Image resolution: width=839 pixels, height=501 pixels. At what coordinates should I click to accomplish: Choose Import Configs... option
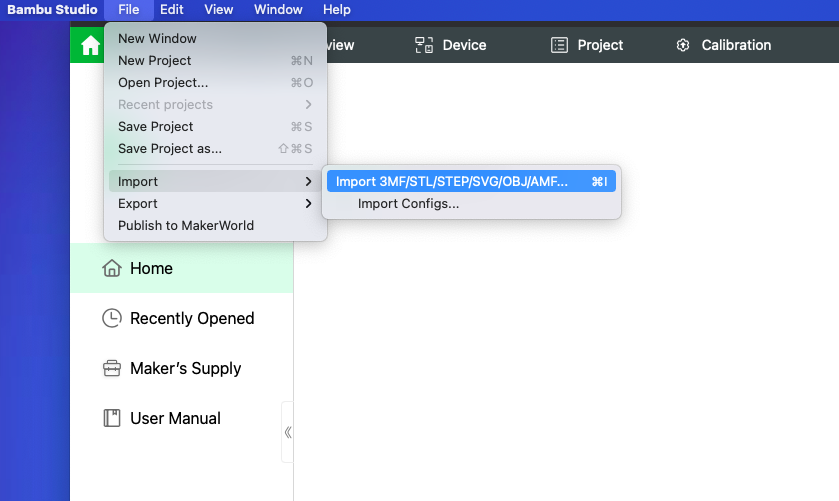click(x=471, y=203)
